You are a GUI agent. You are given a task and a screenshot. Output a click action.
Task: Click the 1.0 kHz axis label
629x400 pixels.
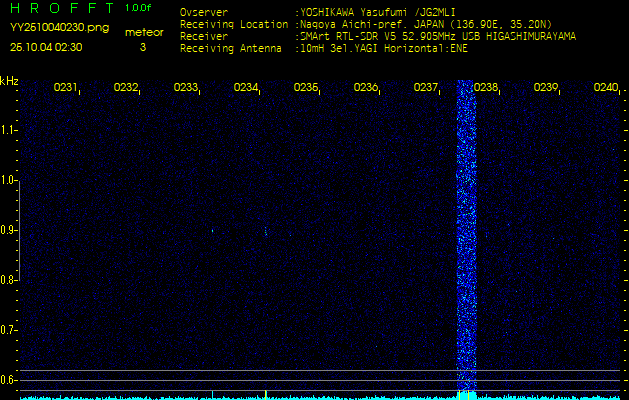click(x=7, y=181)
